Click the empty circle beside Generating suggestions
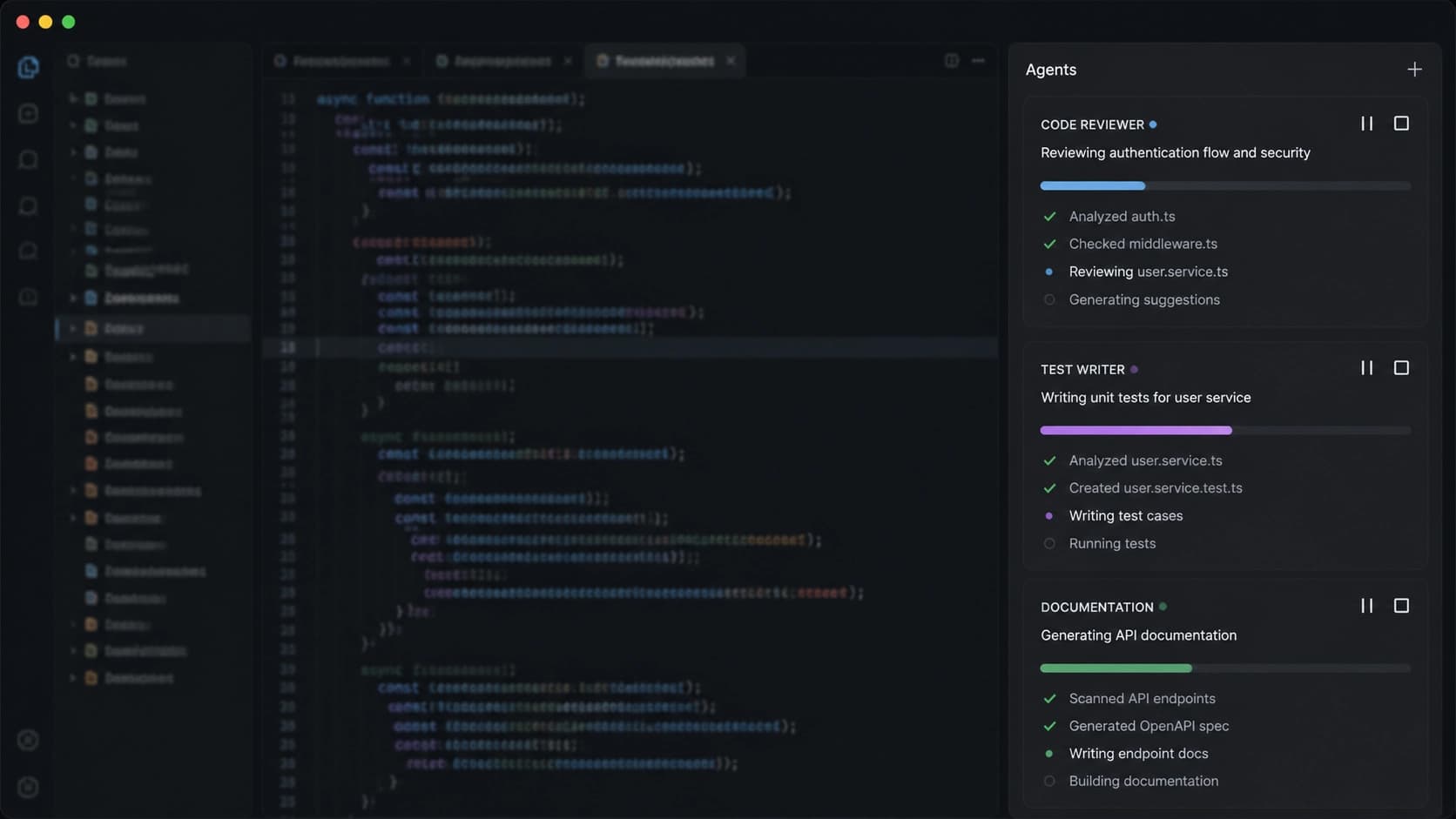 point(1049,299)
